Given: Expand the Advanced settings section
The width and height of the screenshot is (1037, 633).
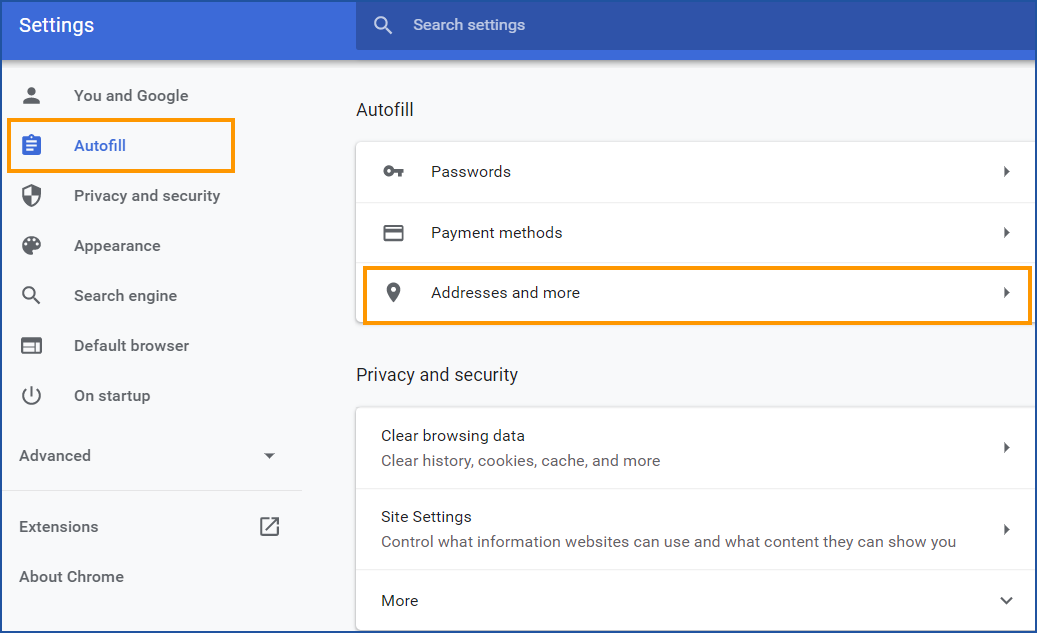Looking at the screenshot, I should pyautogui.click(x=269, y=455).
